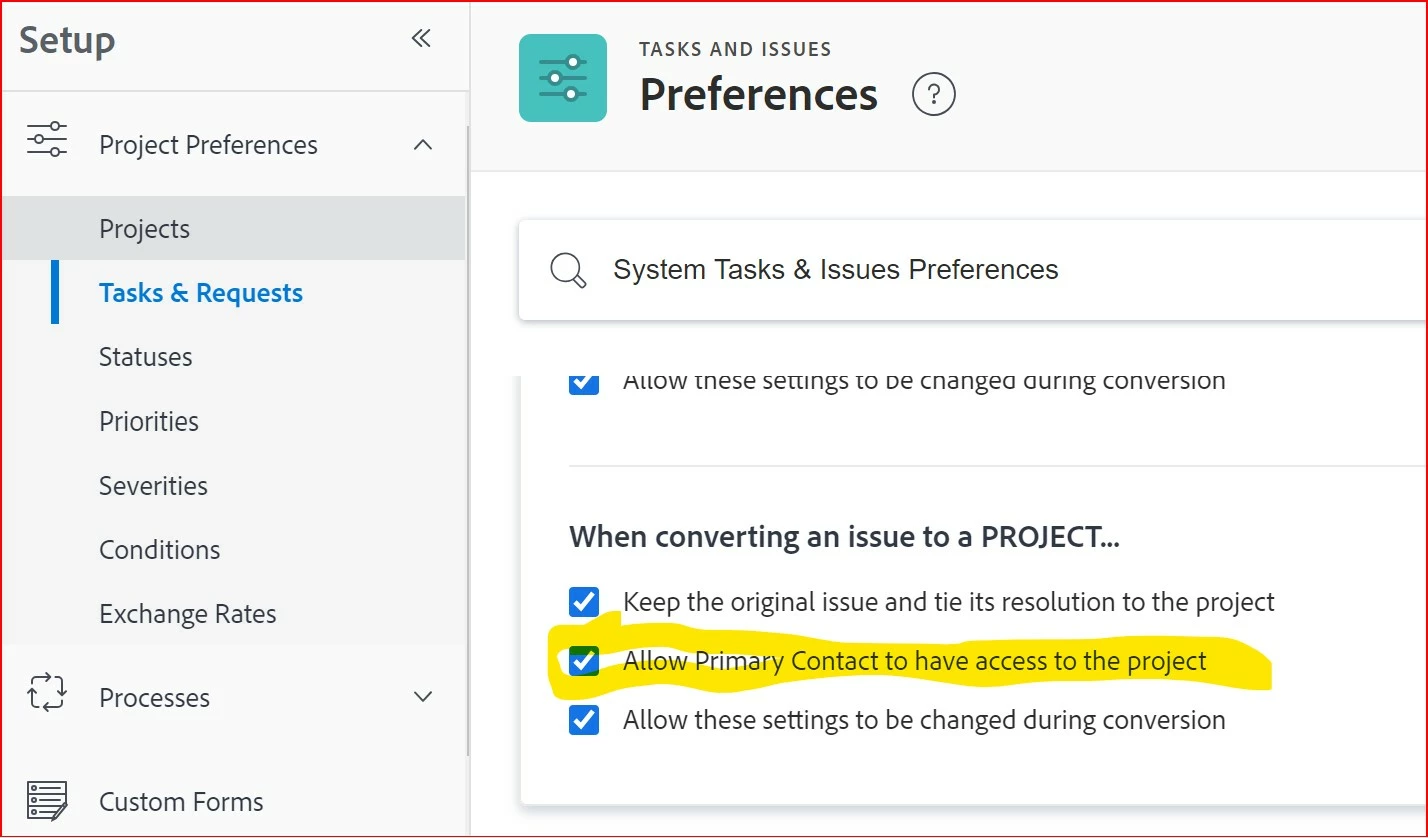The image size is (1428, 838).
Task: Click the System Tasks & Issues Preferences search field
Action: pos(972,270)
